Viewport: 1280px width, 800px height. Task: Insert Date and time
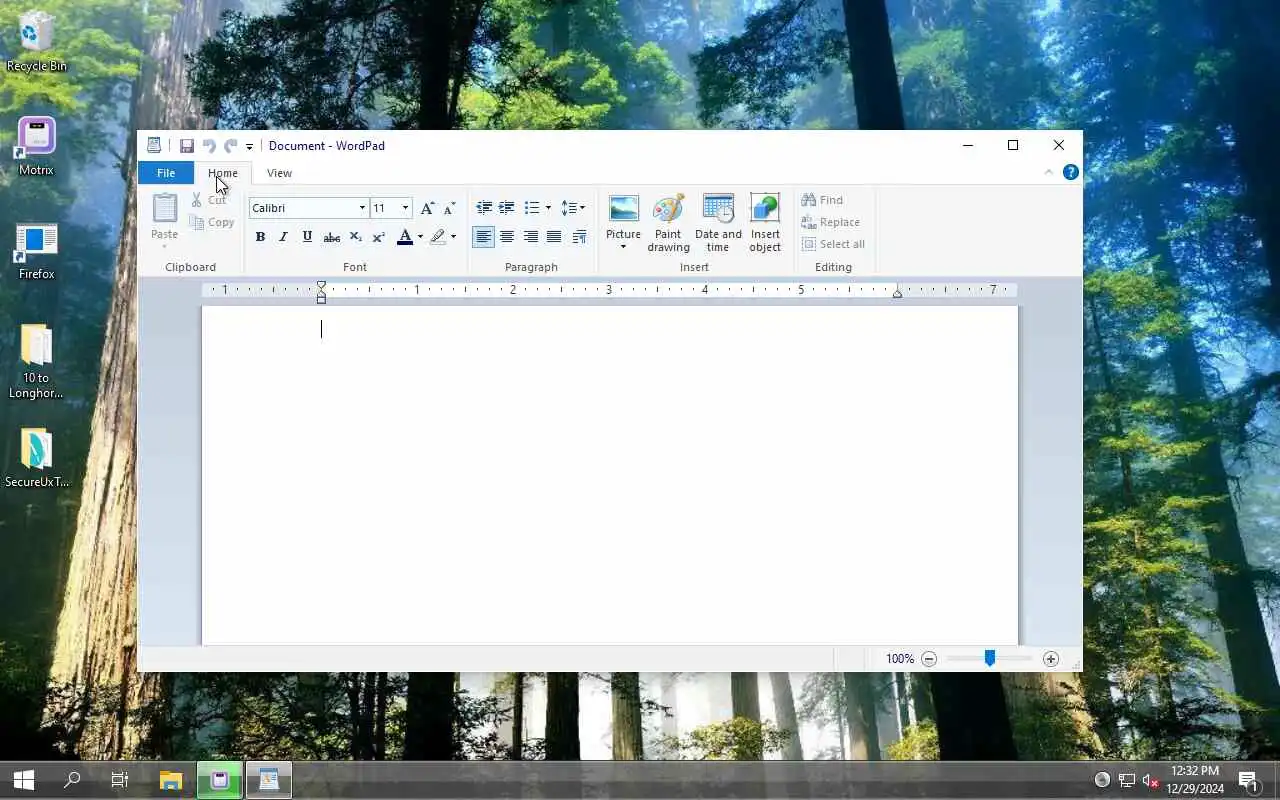718,223
